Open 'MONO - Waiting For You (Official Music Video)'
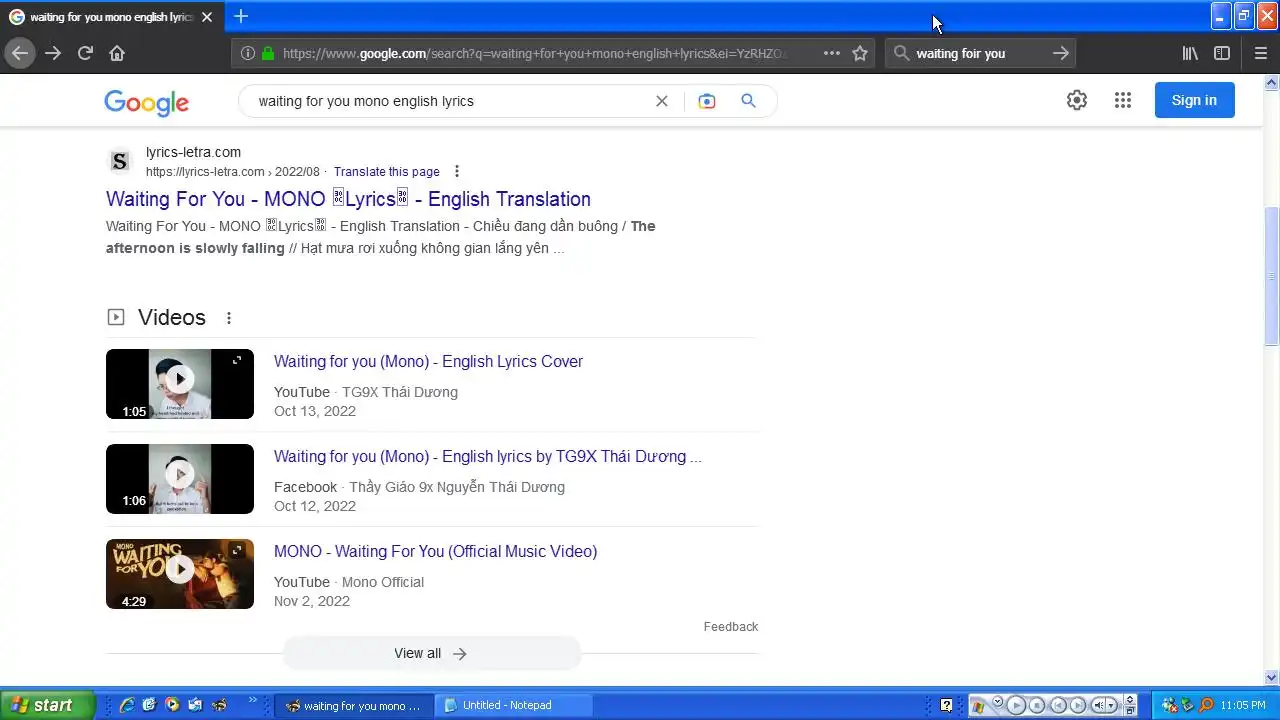Viewport: 1280px width, 720px height. click(x=435, y=552)
